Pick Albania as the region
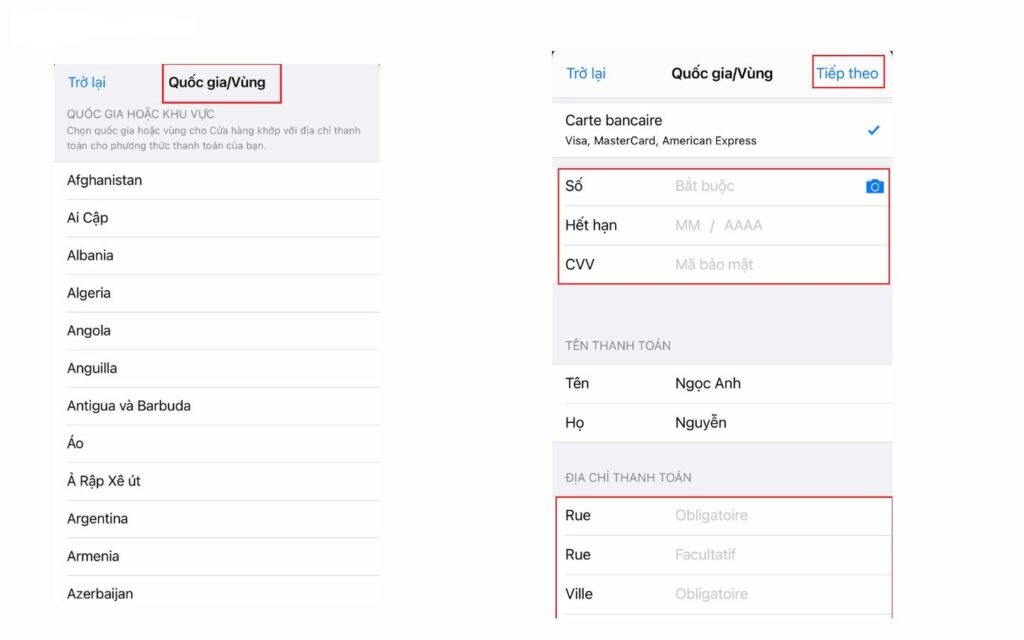Image resolution: width=1024 pixels, height=640 pixels. [90, 255]
